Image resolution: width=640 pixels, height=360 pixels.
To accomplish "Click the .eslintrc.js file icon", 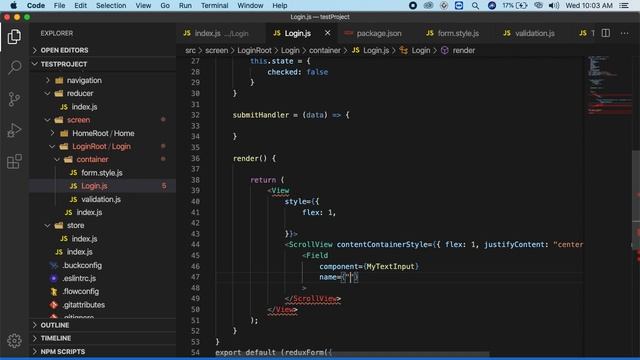I will 53,278.
